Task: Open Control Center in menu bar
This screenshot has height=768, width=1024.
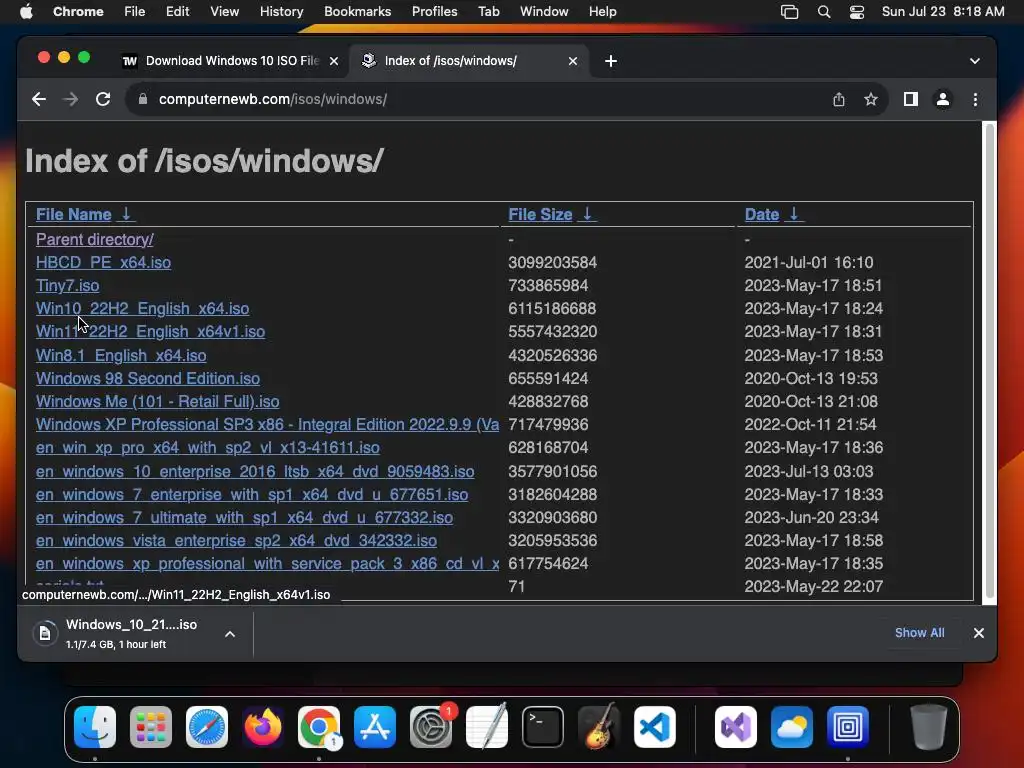Action: click(857, 12)
